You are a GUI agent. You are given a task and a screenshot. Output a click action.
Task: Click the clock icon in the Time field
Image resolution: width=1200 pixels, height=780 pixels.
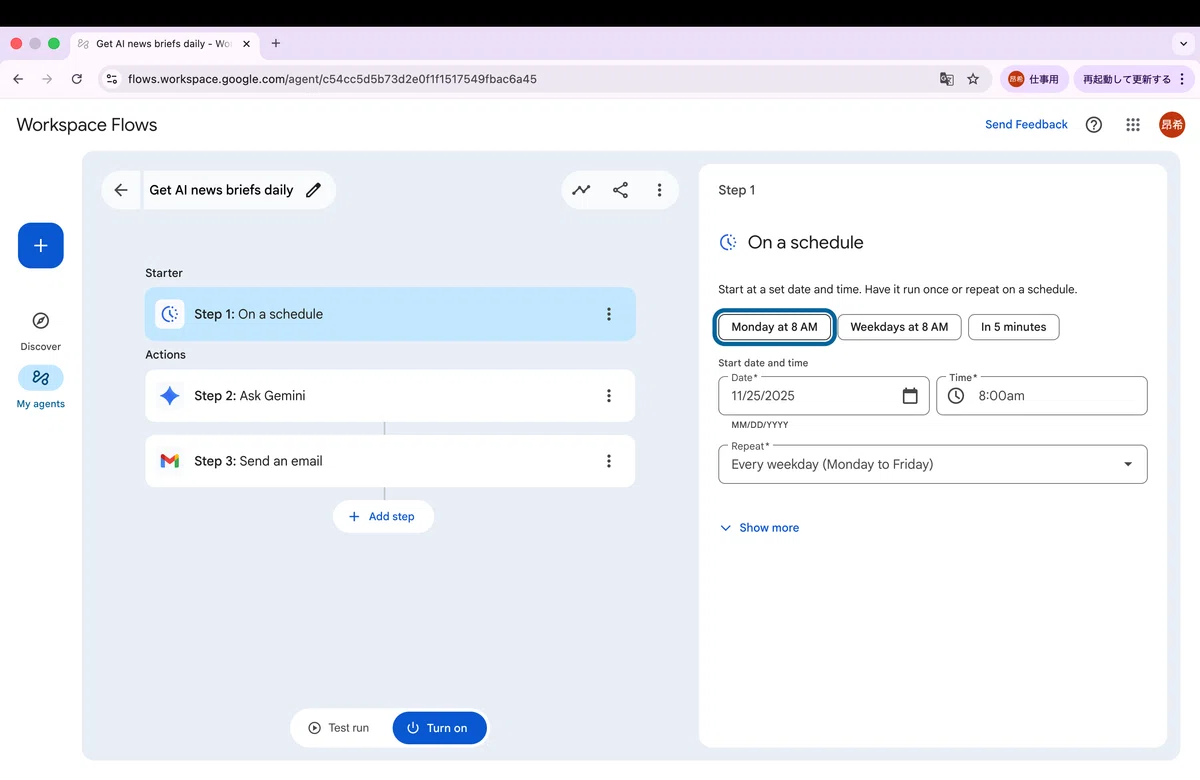pos(956,396)
